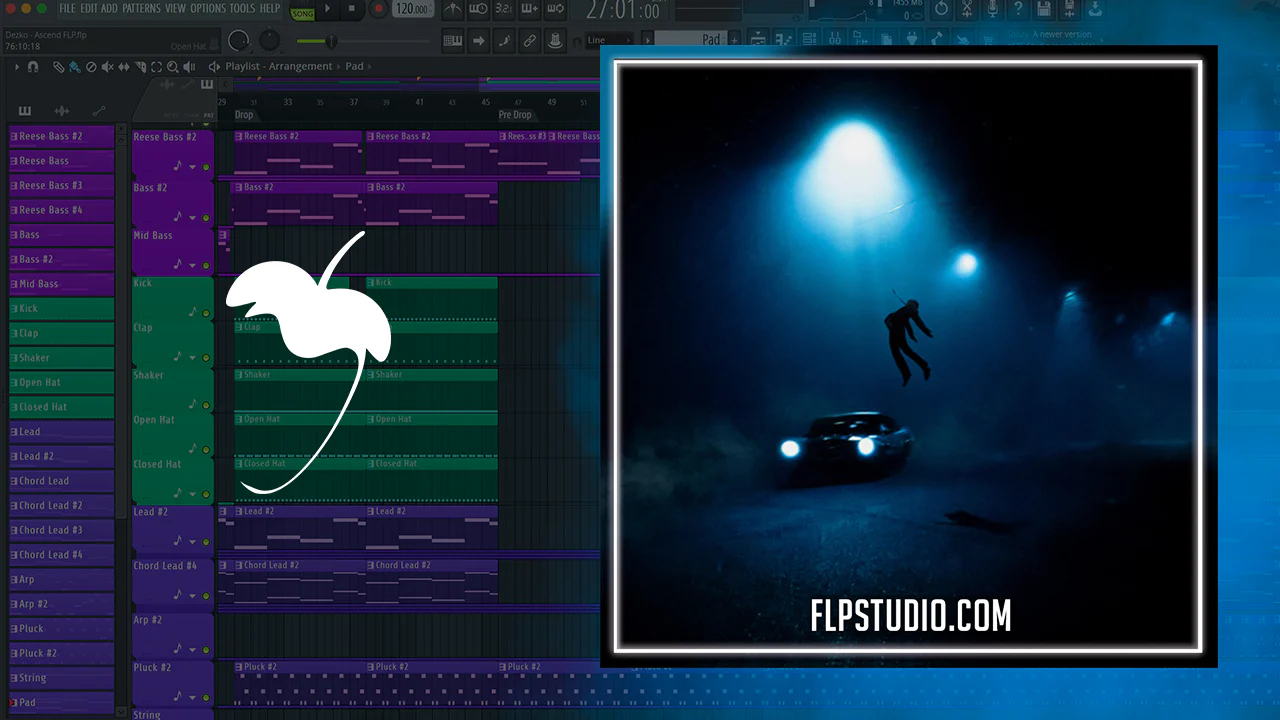Viewport: 1280px width, 720px height.
Task: Open the ADD menu
Action: pyautogui.click(x=109, y=8)
